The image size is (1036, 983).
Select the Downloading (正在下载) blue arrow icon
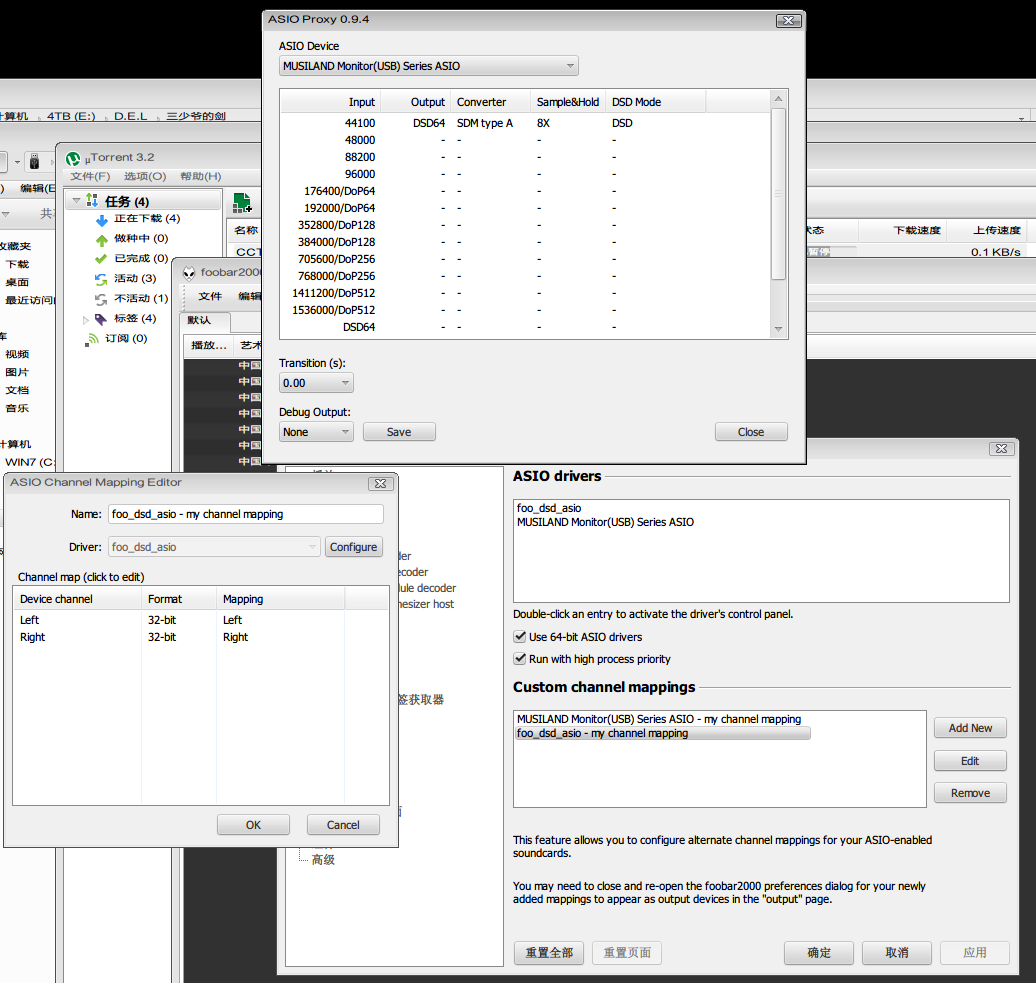pos(101,219)
